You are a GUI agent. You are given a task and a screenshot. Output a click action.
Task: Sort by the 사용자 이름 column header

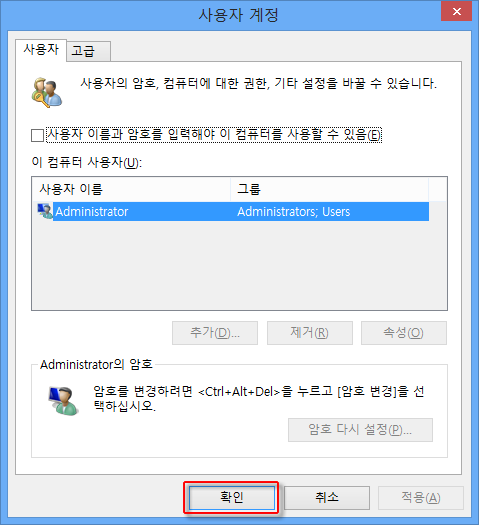tap(131, 189)
